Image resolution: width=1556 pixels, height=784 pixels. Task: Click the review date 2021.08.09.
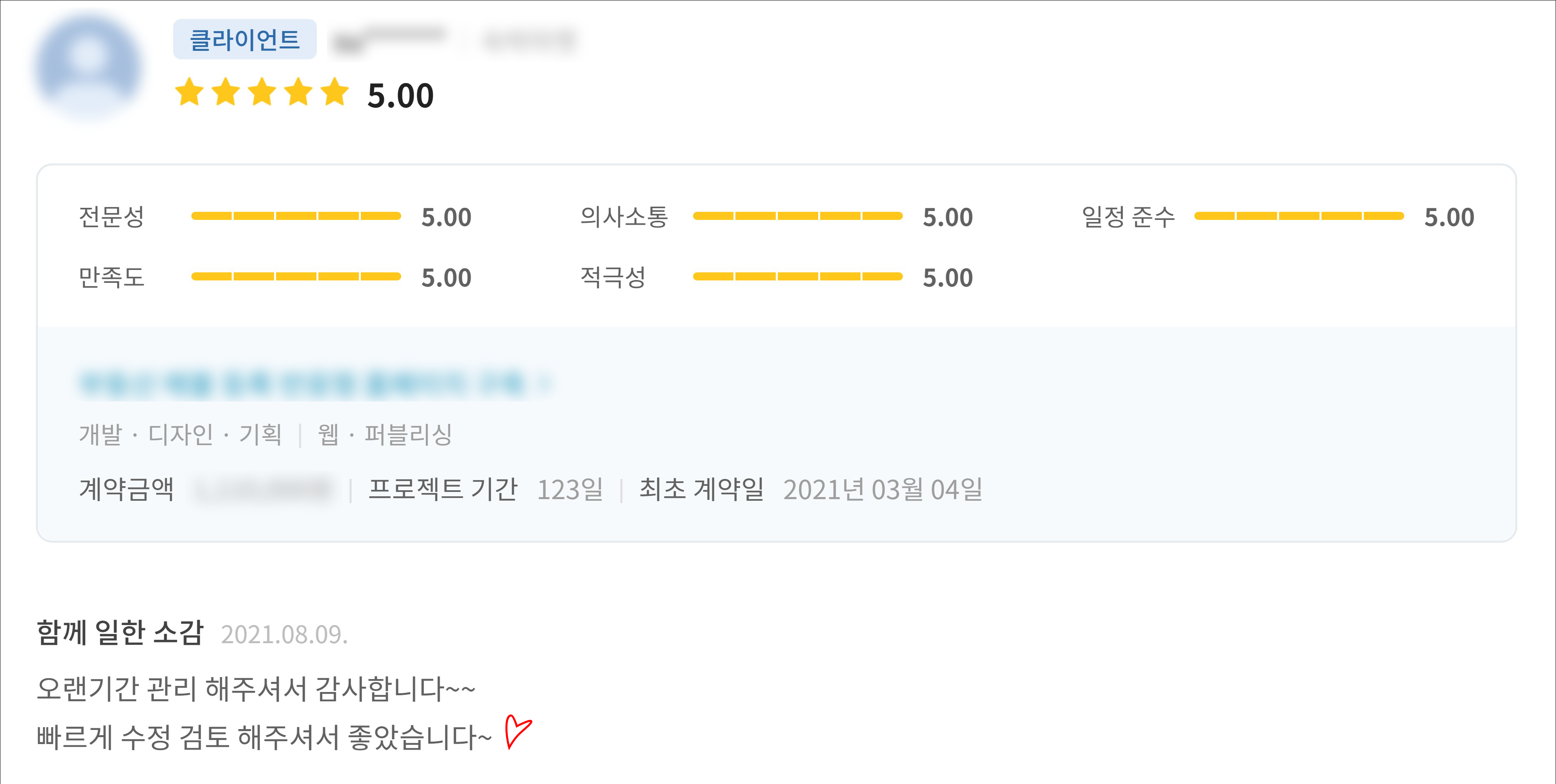[284, 635]
